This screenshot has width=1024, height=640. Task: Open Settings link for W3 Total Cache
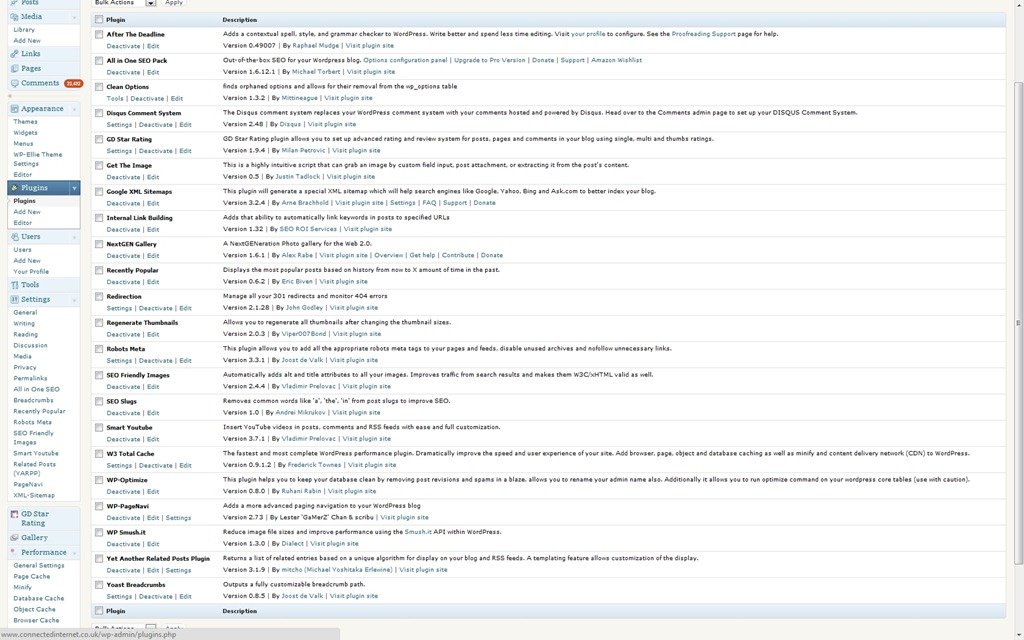coord(119,466)
